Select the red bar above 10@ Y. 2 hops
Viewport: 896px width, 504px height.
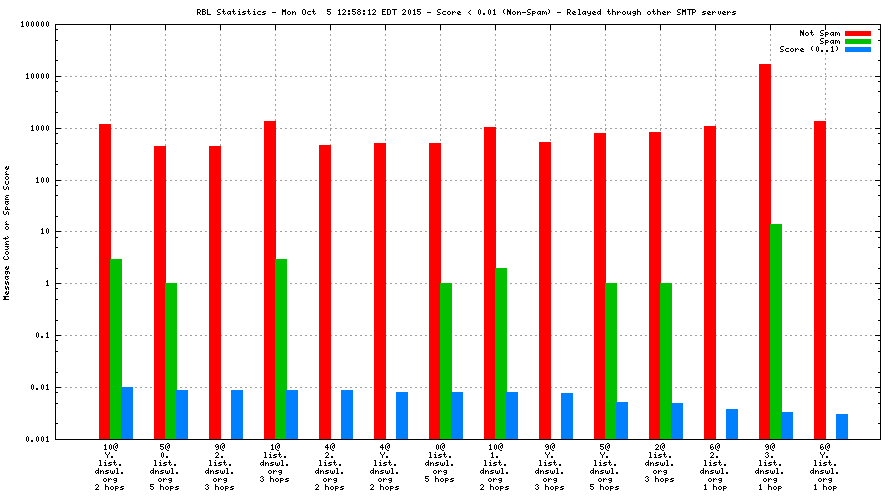pyautogui.click(x=105, y=280)
